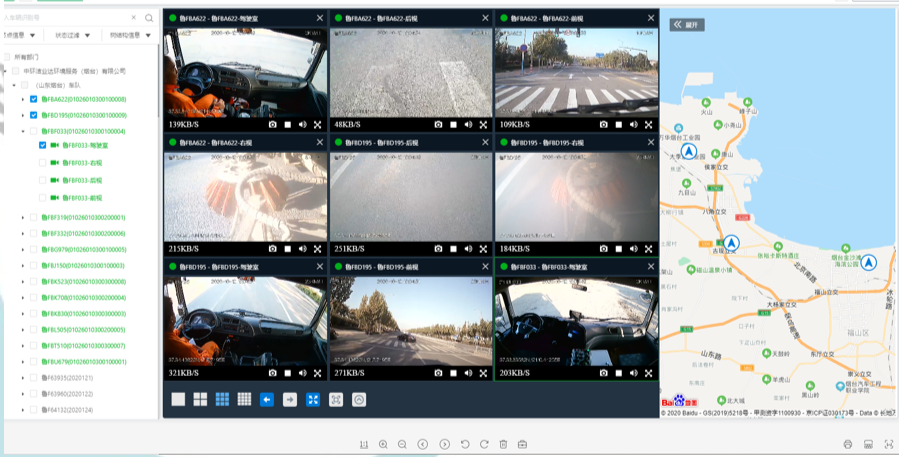Fullscreen the 321KB/S video feed
The width and height of the screenshot is (901, 457).
[x=317, y=373]
